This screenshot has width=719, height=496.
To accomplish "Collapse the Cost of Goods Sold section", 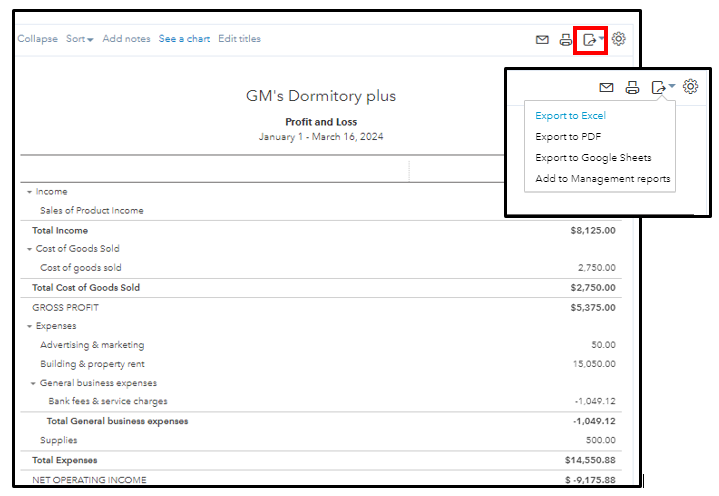I will pyautogui.click(x=29, y=249).
